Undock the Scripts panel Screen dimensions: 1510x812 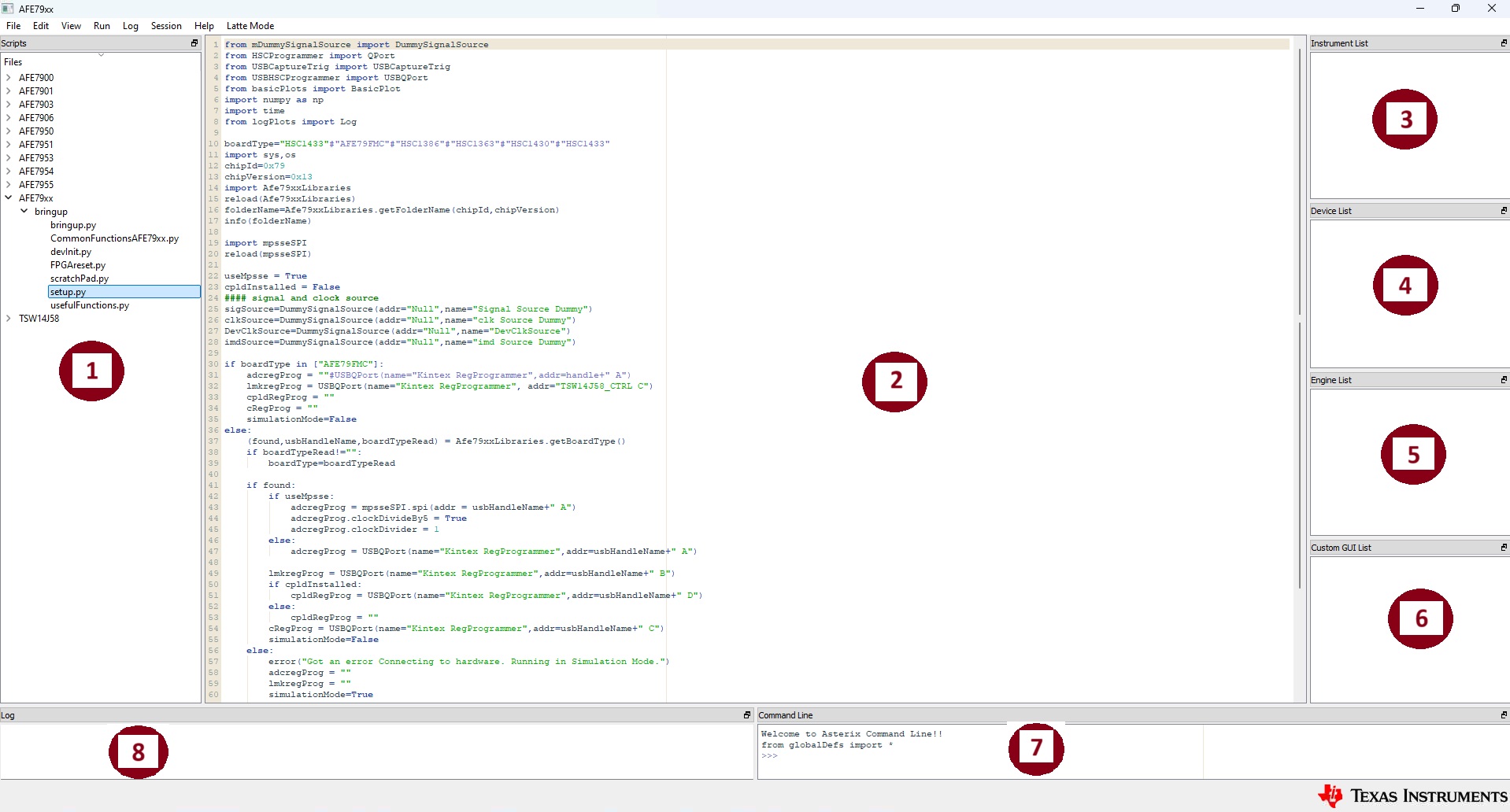coord(194,43)
